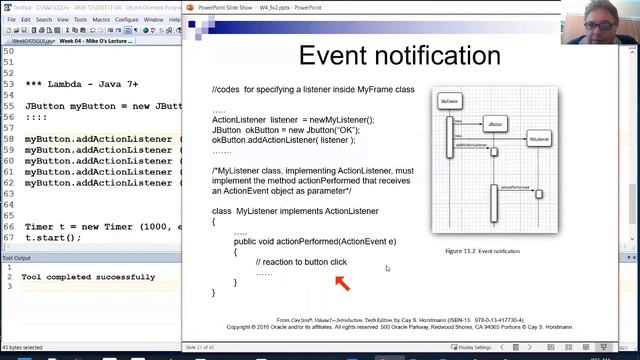Viewport: 640px width, 360px height.
Task: Switch to the first Week04 document tab
Action: click(x=31, y=41)
